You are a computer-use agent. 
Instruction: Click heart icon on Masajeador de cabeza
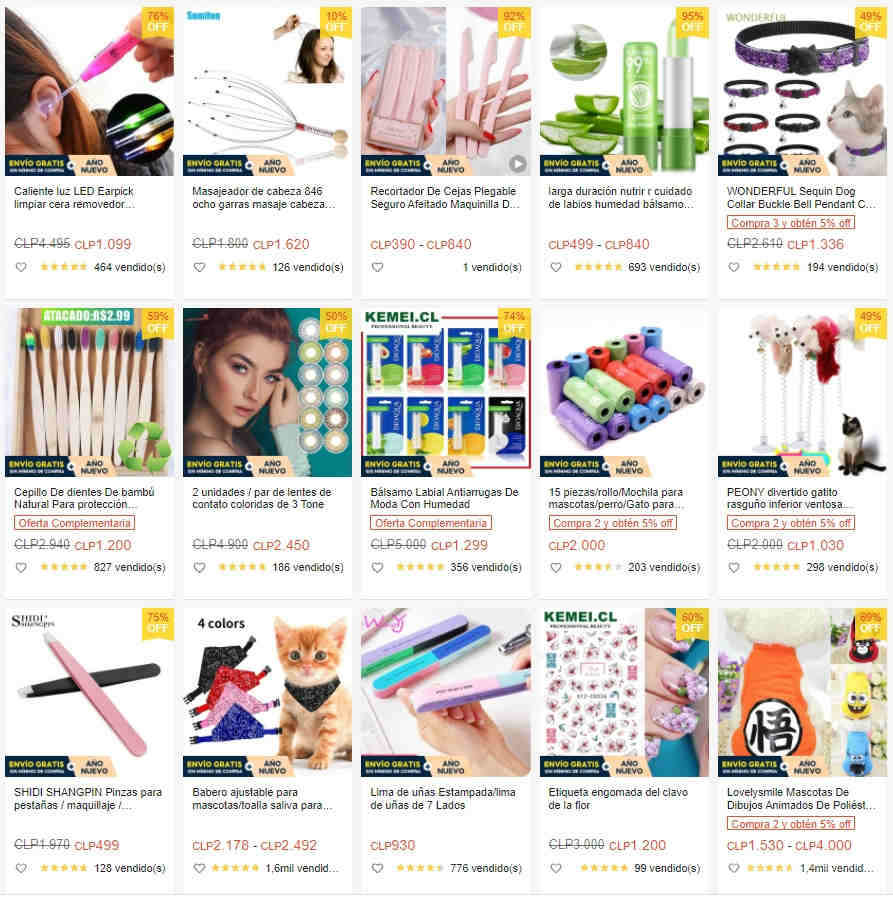(x=199, y=267)
